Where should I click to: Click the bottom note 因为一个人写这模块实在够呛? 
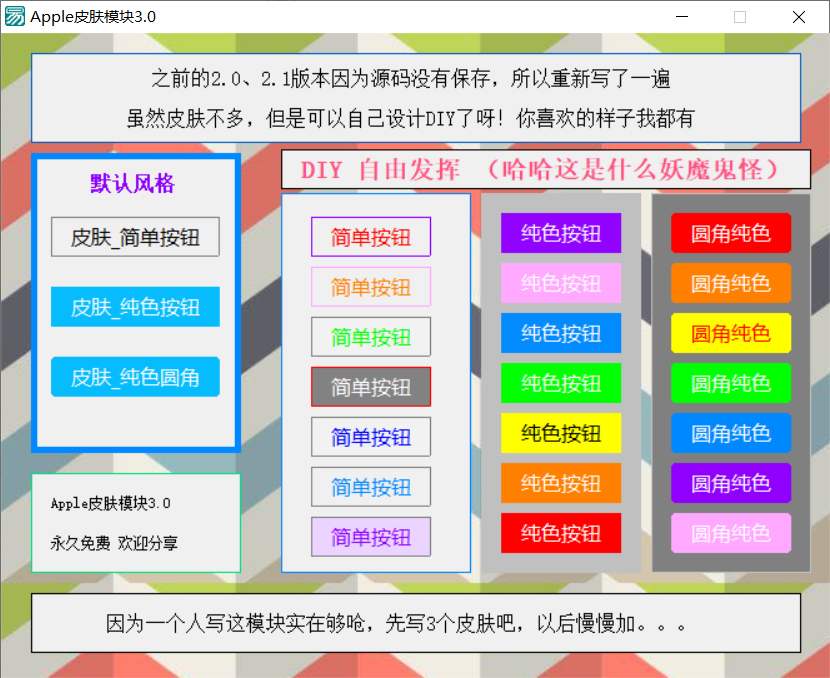pyautogui.click(x=396, y=623)
